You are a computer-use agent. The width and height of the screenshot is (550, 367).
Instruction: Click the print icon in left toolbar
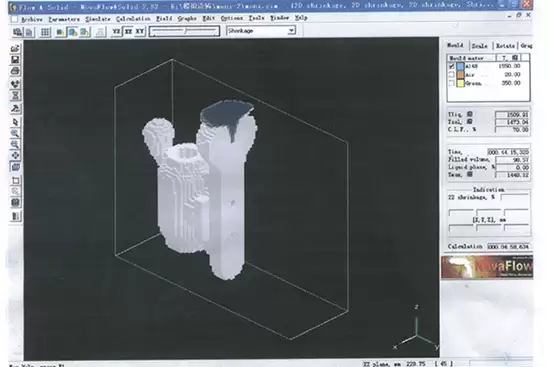click(15, 71)
